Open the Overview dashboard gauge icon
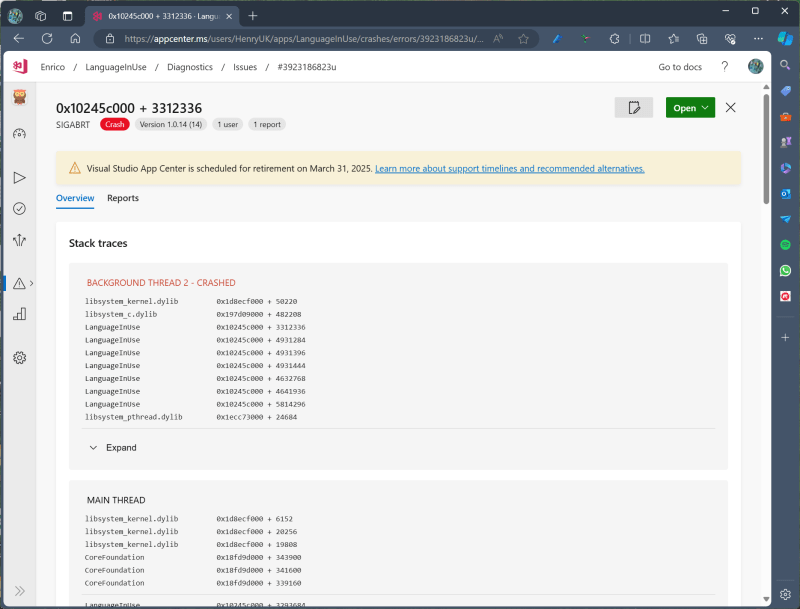This screenshot has width=800, height=609. pyautogui.click(x=19, y=134)
